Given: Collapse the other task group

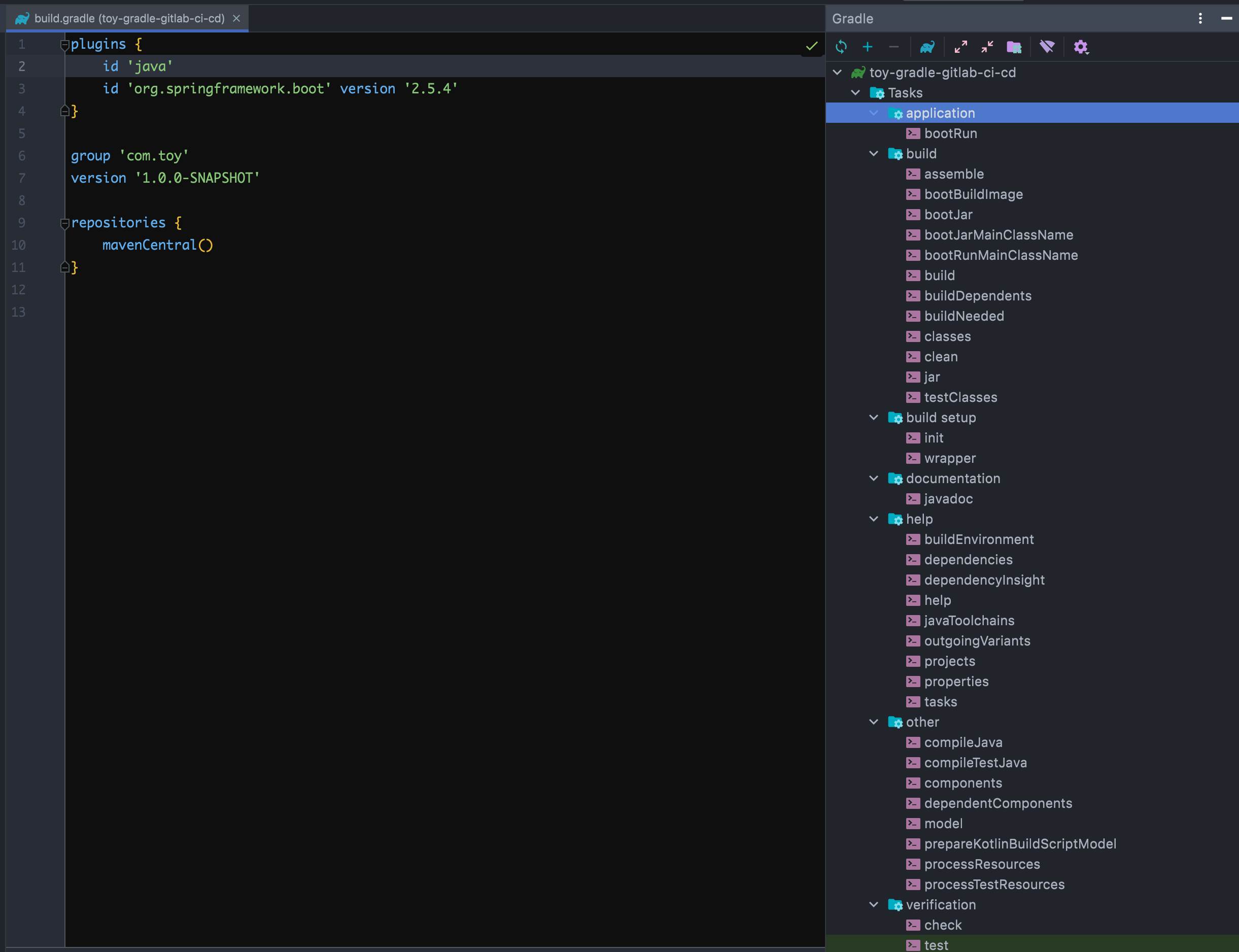Looking at the screenshot, I should [x=874, y=722].
